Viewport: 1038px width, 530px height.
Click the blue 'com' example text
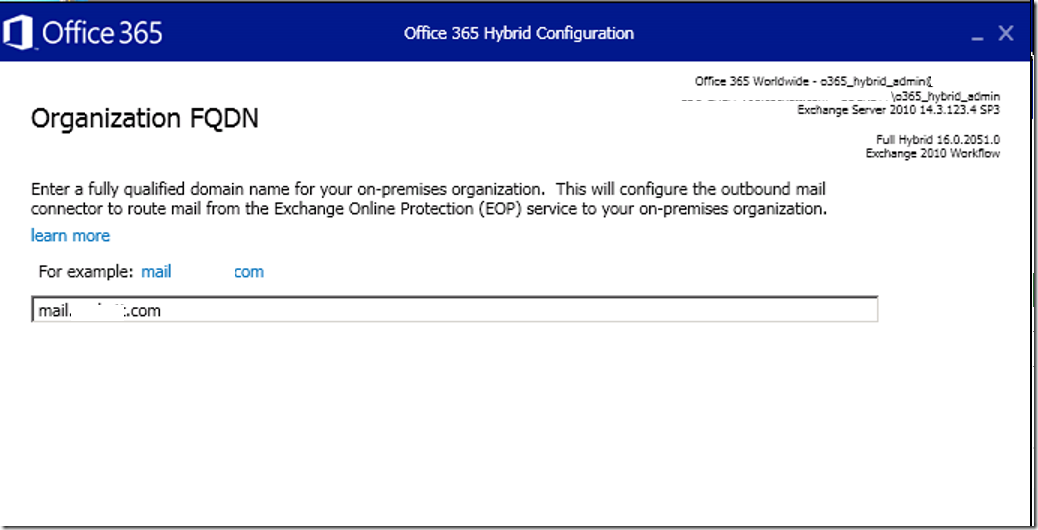tap(249, 272)
